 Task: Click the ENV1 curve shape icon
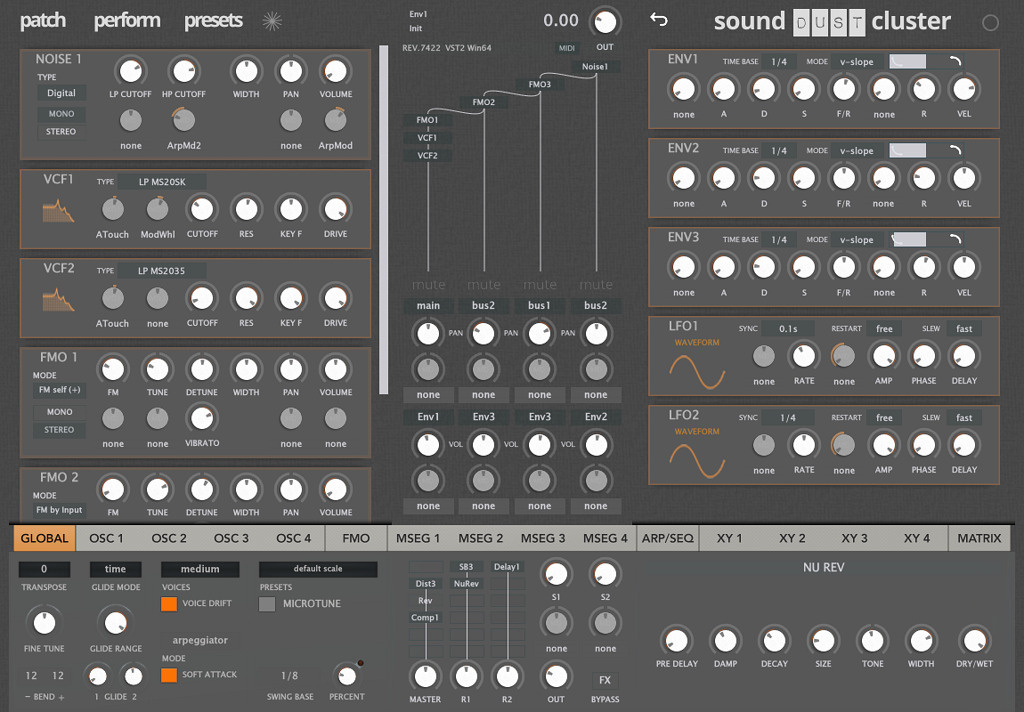pos(956,62)
